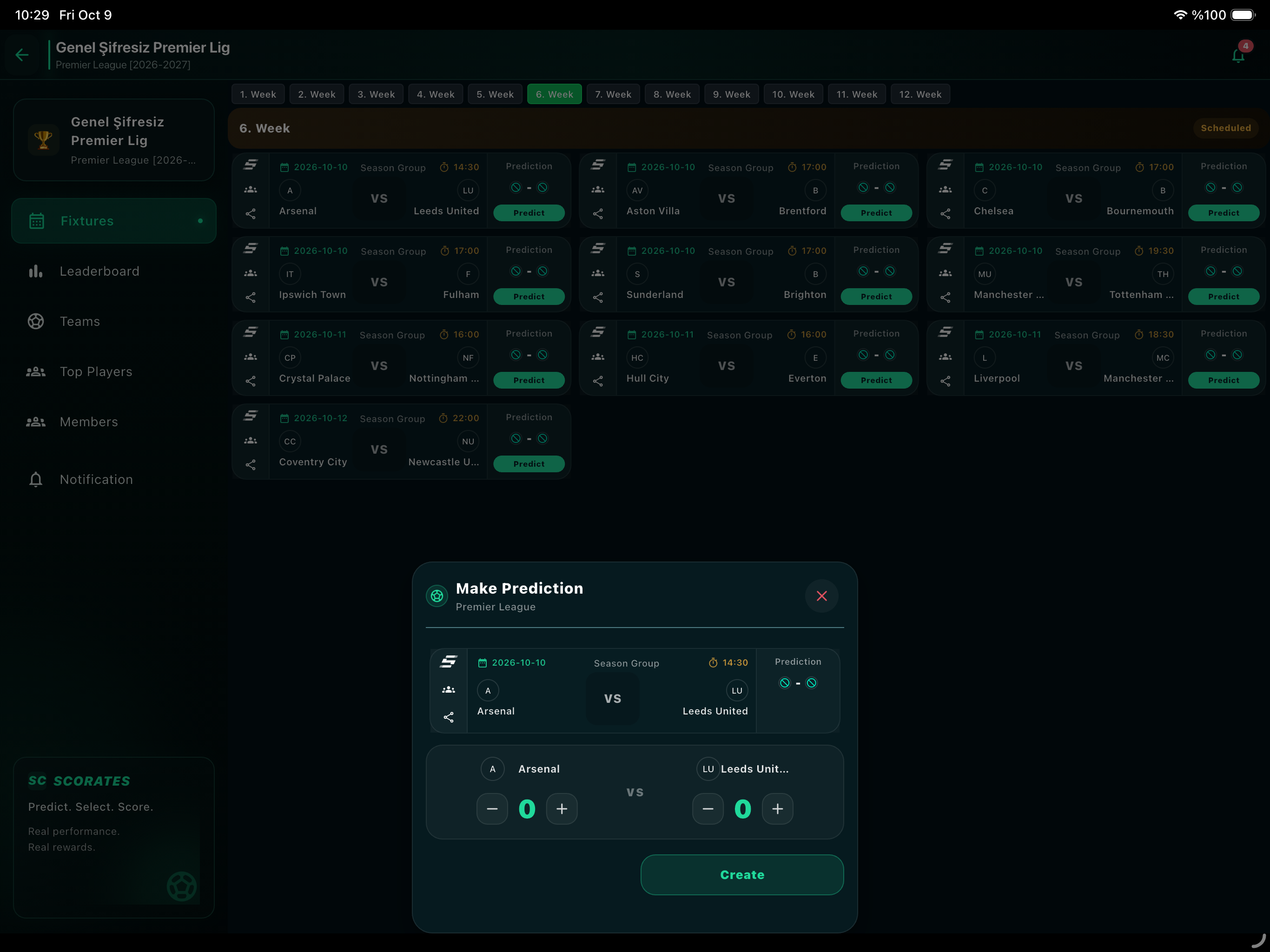This screenshot has width=1270, height=952.
Task: Tap the football icon beside Make Prediction title
Action: click(437, 596)
